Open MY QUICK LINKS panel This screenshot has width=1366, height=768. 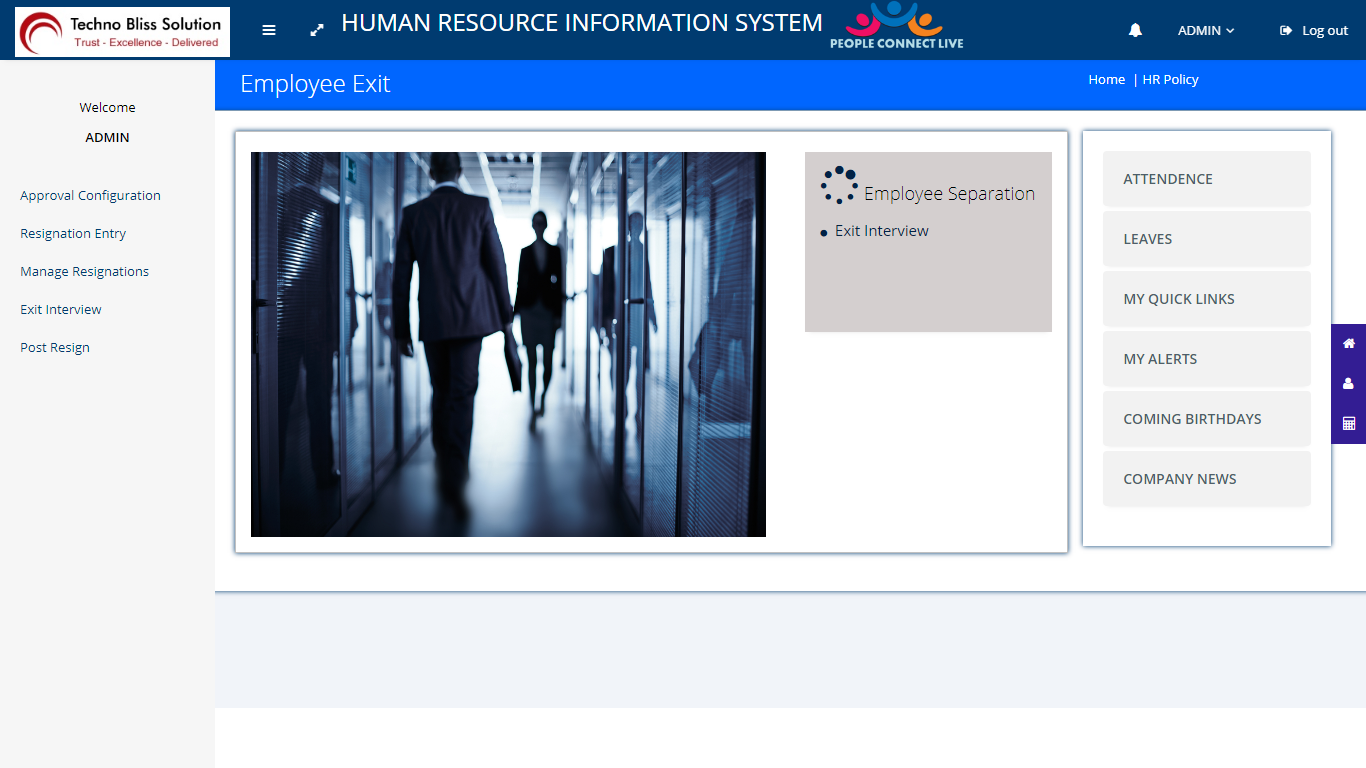(x=1207, y=299)
